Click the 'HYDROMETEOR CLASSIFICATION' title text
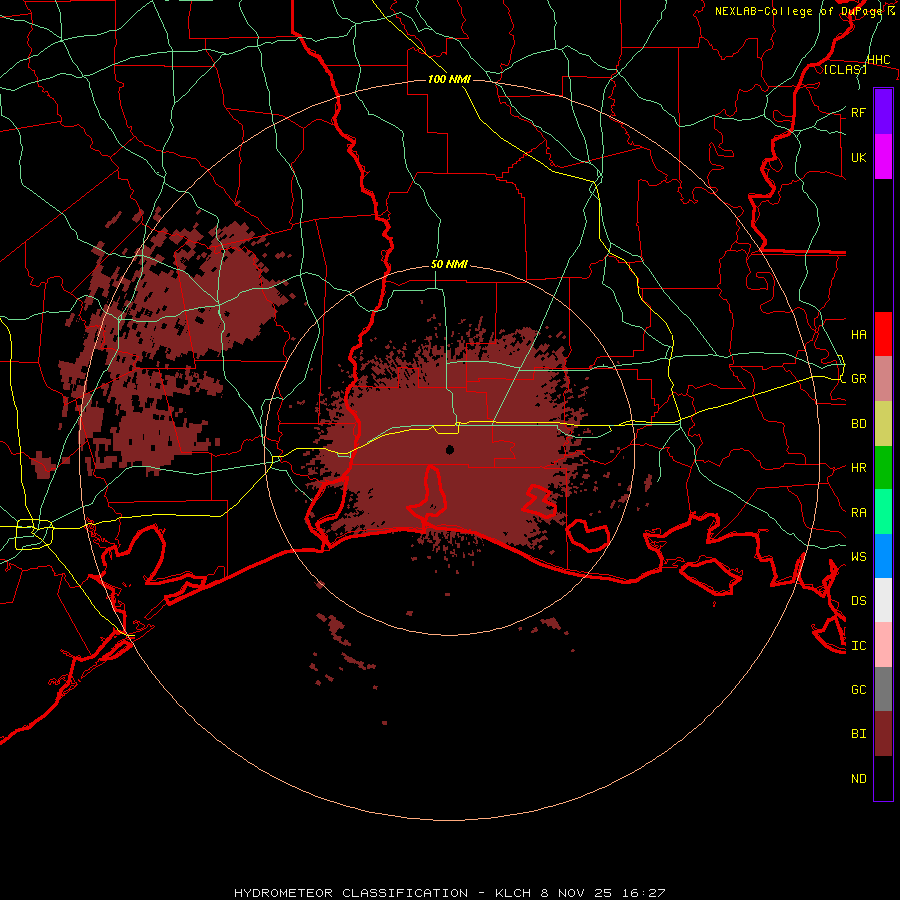Viewport: 900px width, 900px height. pos(351,893)
